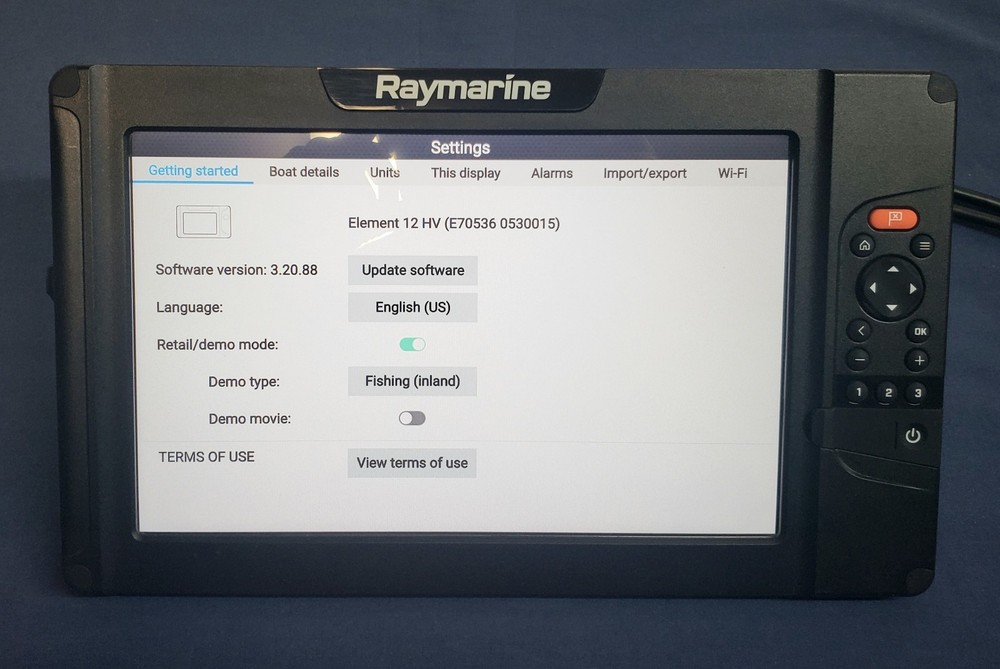Enable the Demo movie switch
This screenshot has width=1000, height=669.
click(x=412, y=418)
